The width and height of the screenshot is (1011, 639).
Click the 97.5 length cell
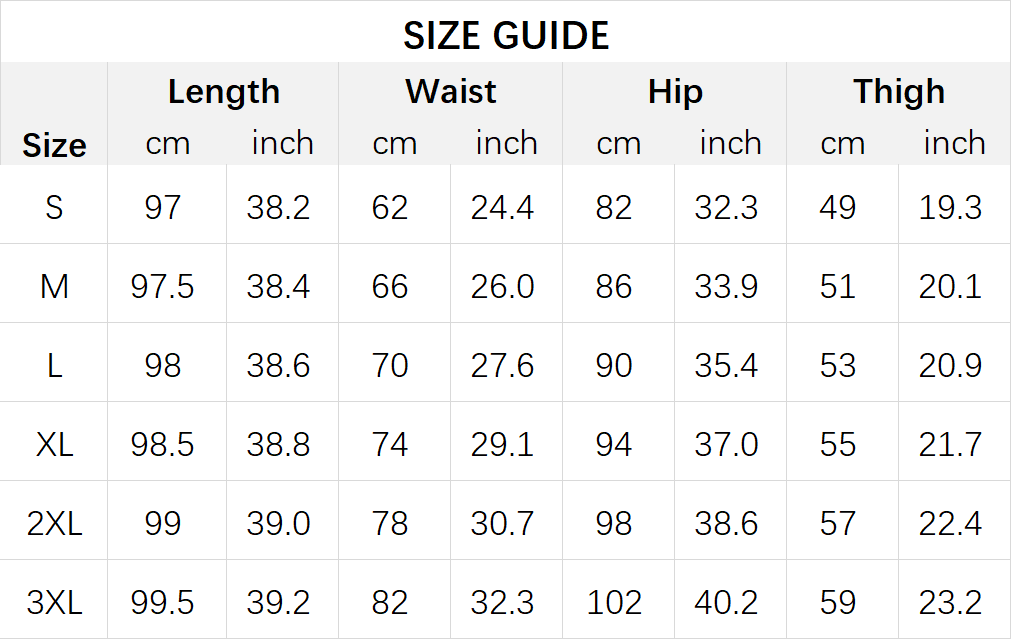click(162, 286)
